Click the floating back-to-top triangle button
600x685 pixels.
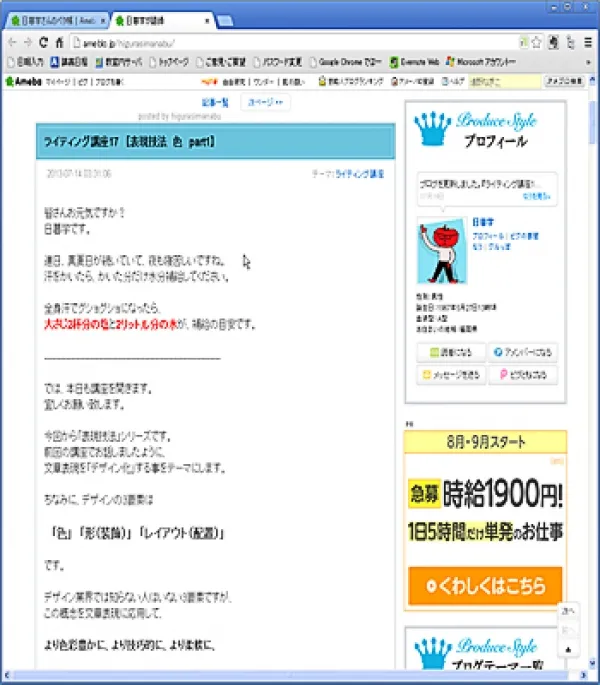(x=568, y=650)
